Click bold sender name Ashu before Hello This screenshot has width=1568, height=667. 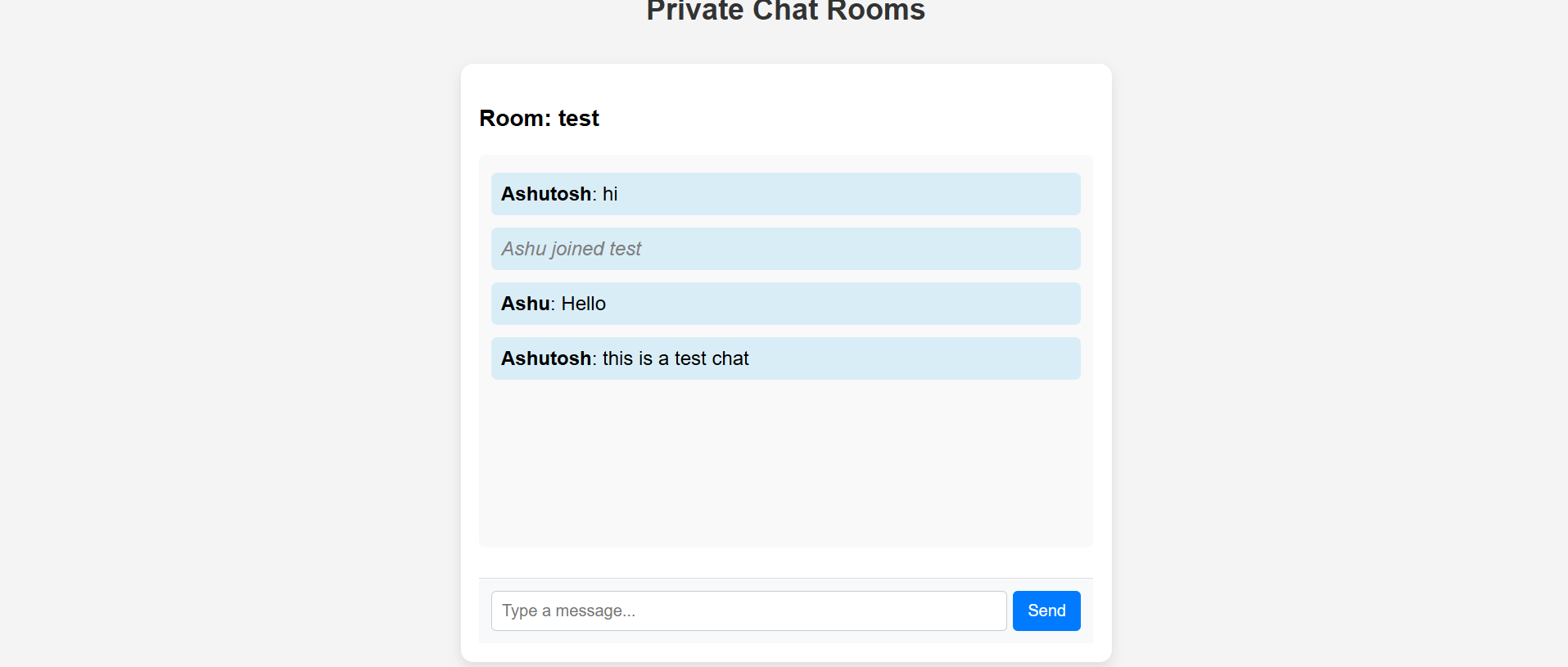(x=526, y=304)
